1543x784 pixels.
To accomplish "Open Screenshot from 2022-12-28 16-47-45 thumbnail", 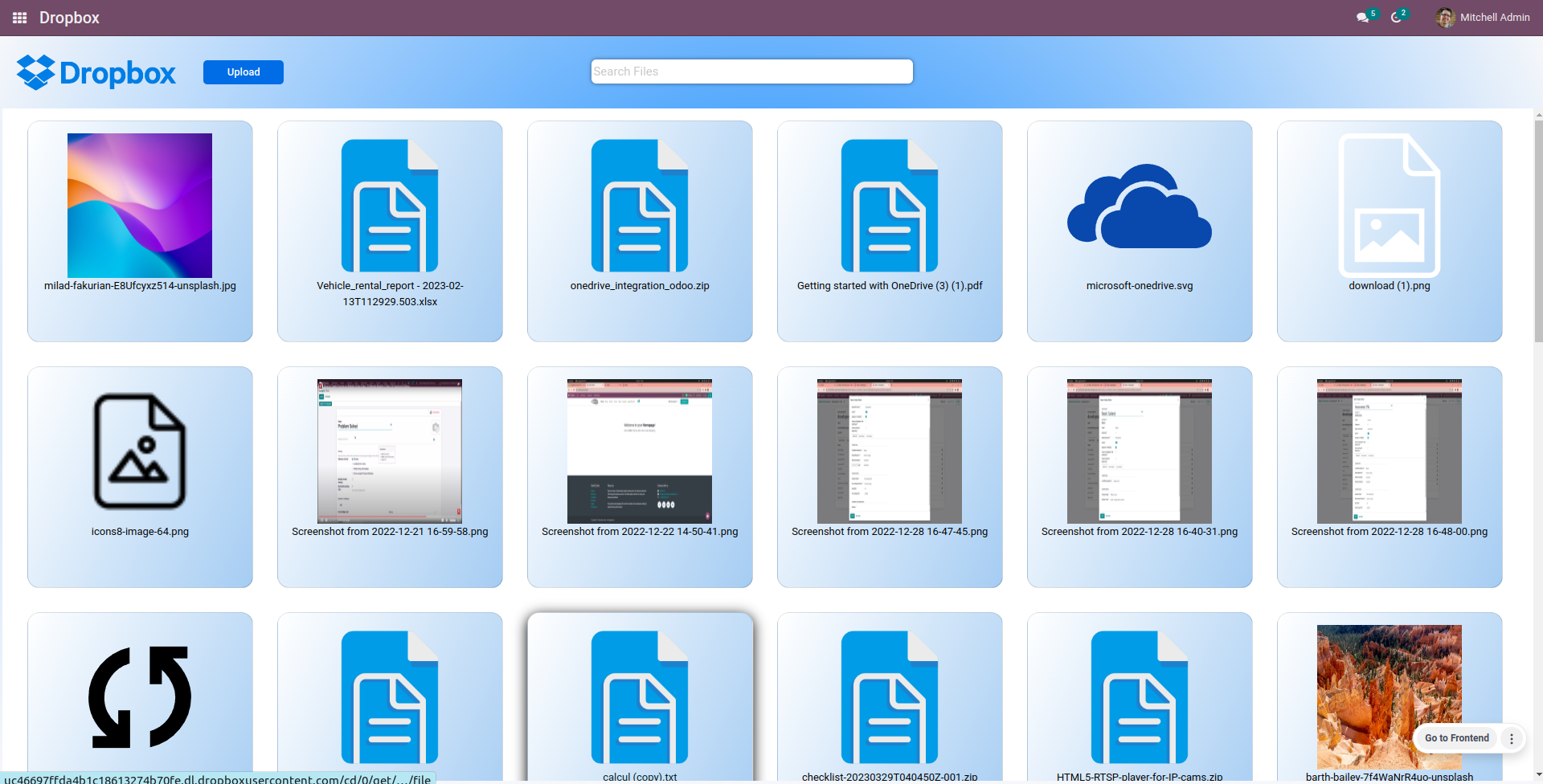I will [890, 451].
